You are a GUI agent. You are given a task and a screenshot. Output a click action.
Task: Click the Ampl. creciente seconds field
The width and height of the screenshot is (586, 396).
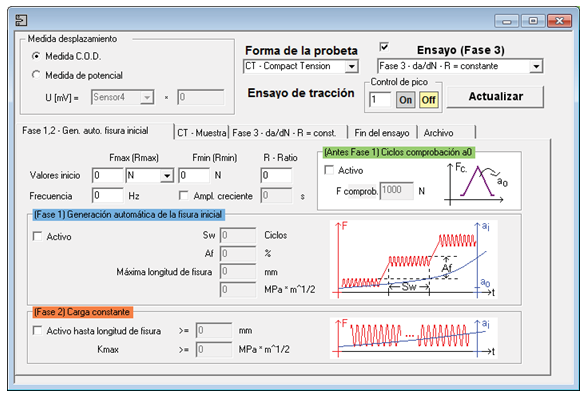coord(276,195)
